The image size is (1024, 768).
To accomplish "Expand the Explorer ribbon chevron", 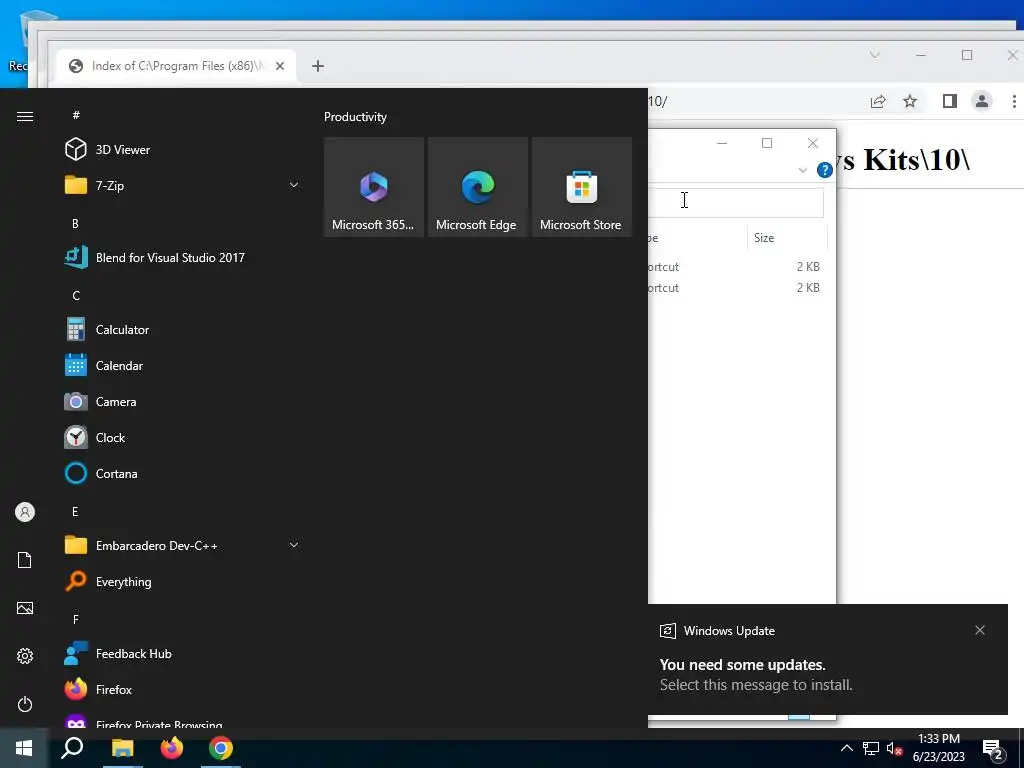I will click(x=803, y=170).
